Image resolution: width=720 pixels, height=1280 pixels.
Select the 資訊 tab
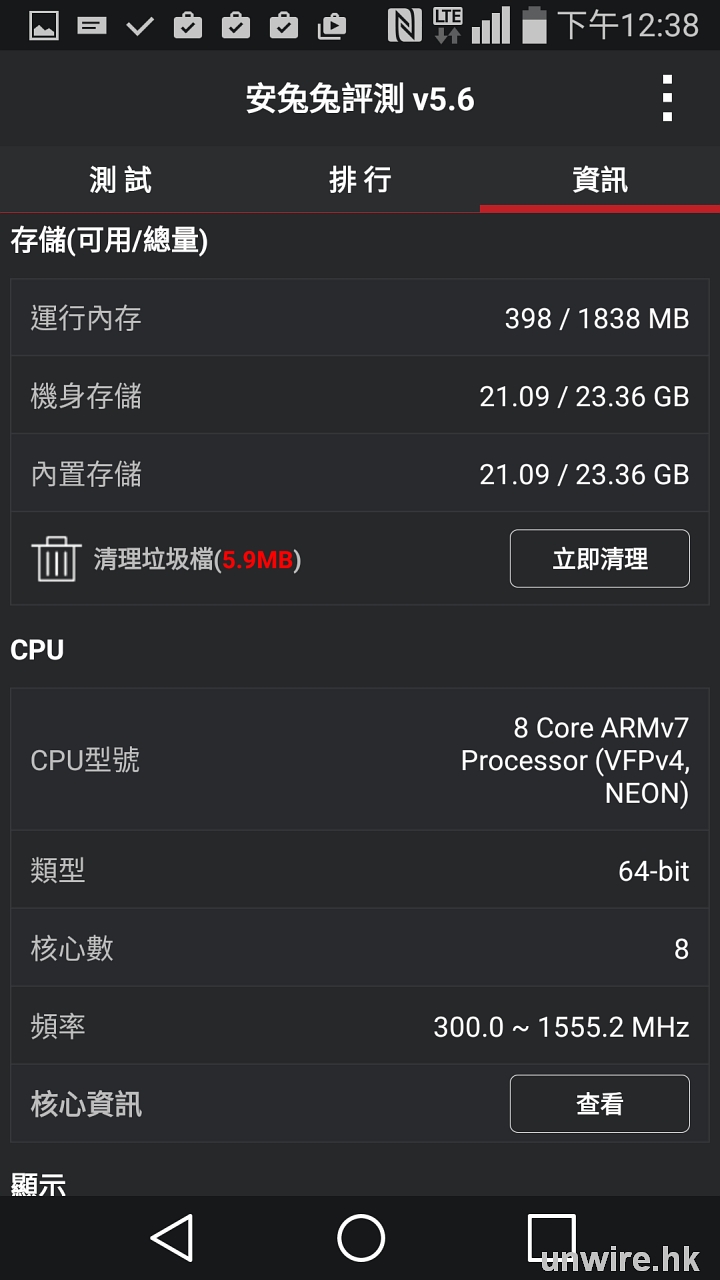click(600, 180)
